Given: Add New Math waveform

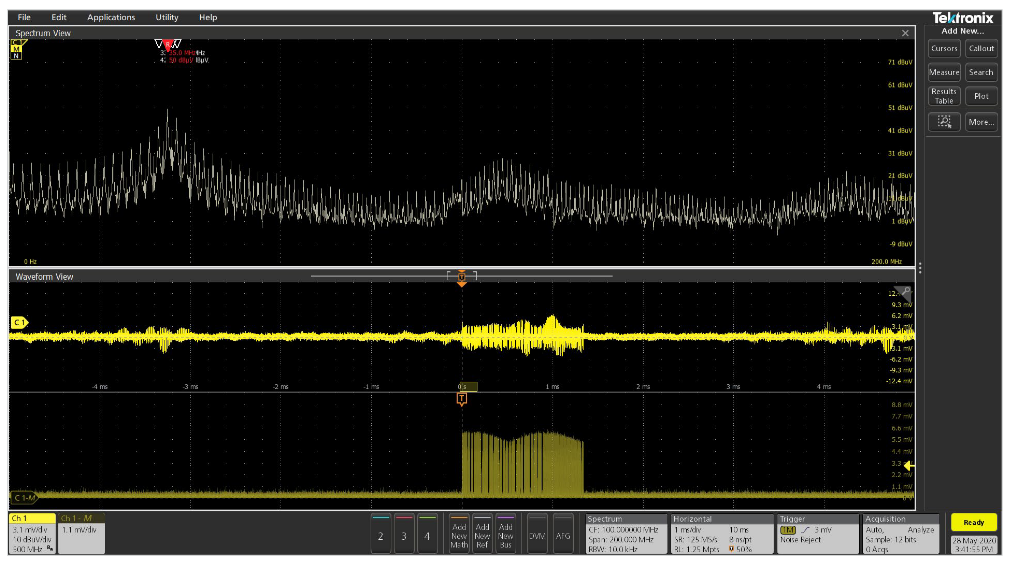Looking at the screenshot, I should [459, 534].
